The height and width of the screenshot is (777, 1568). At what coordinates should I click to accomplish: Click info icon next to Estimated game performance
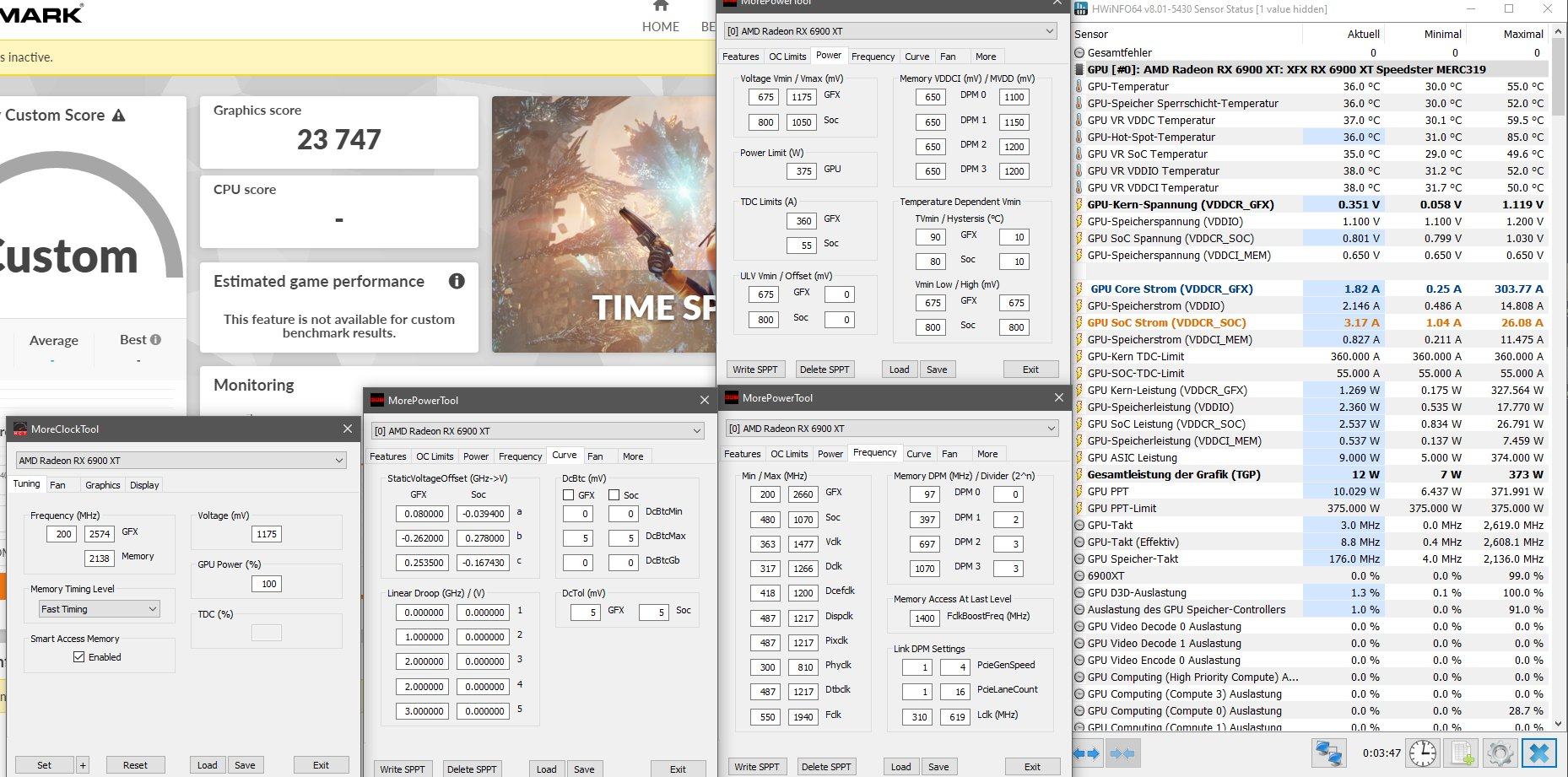(x=457, y=281)
